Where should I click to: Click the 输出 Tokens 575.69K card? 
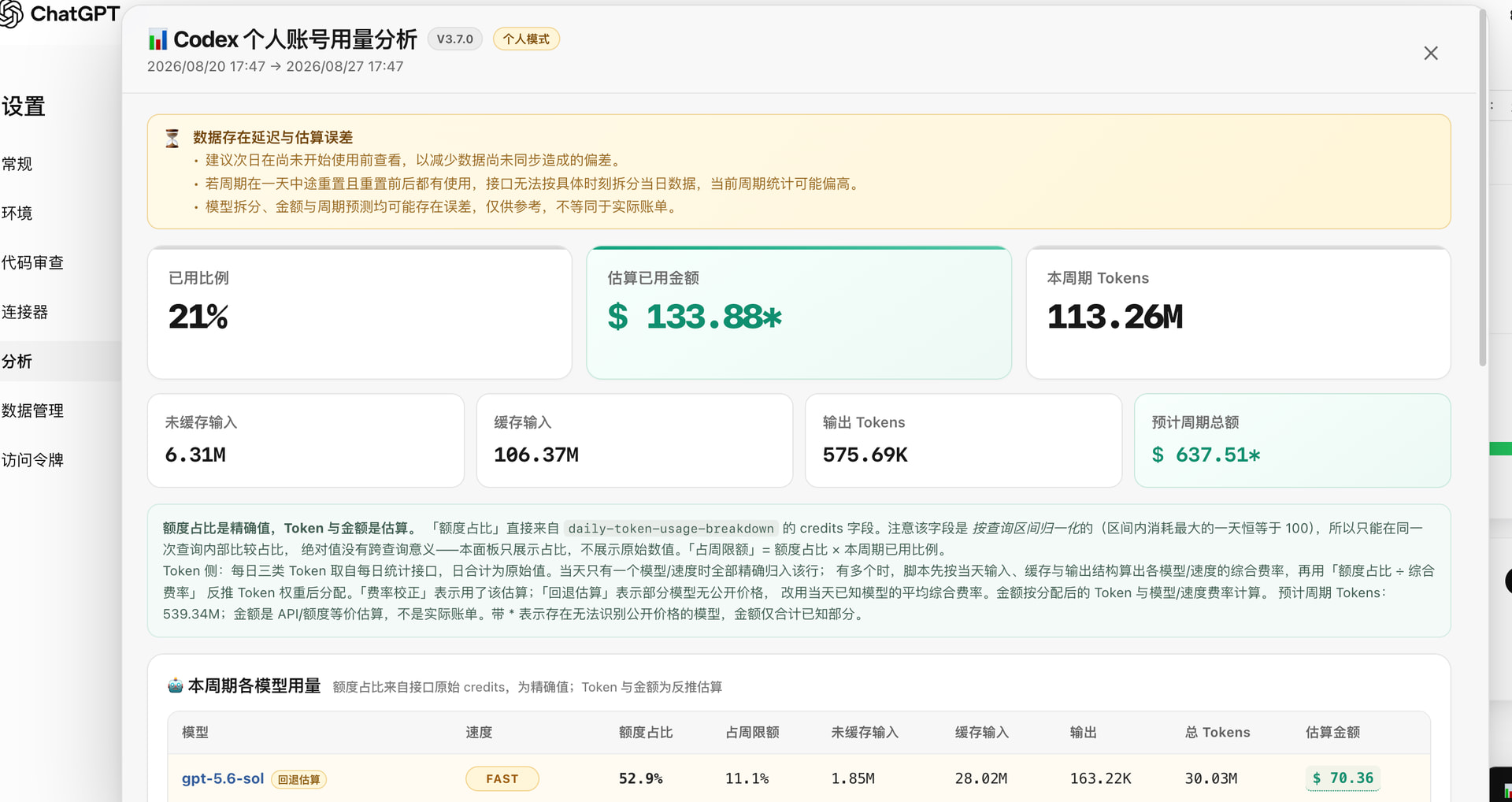[964, 440]
